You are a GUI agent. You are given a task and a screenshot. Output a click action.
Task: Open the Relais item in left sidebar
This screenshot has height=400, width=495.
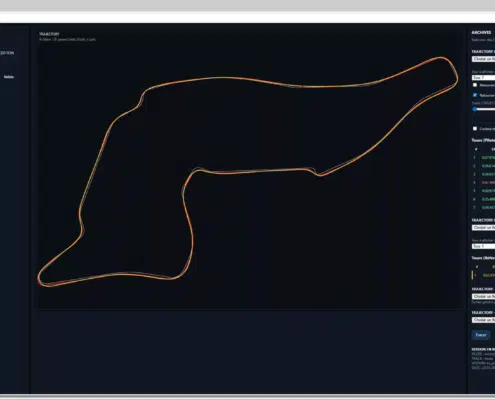[x=9, y=77]
